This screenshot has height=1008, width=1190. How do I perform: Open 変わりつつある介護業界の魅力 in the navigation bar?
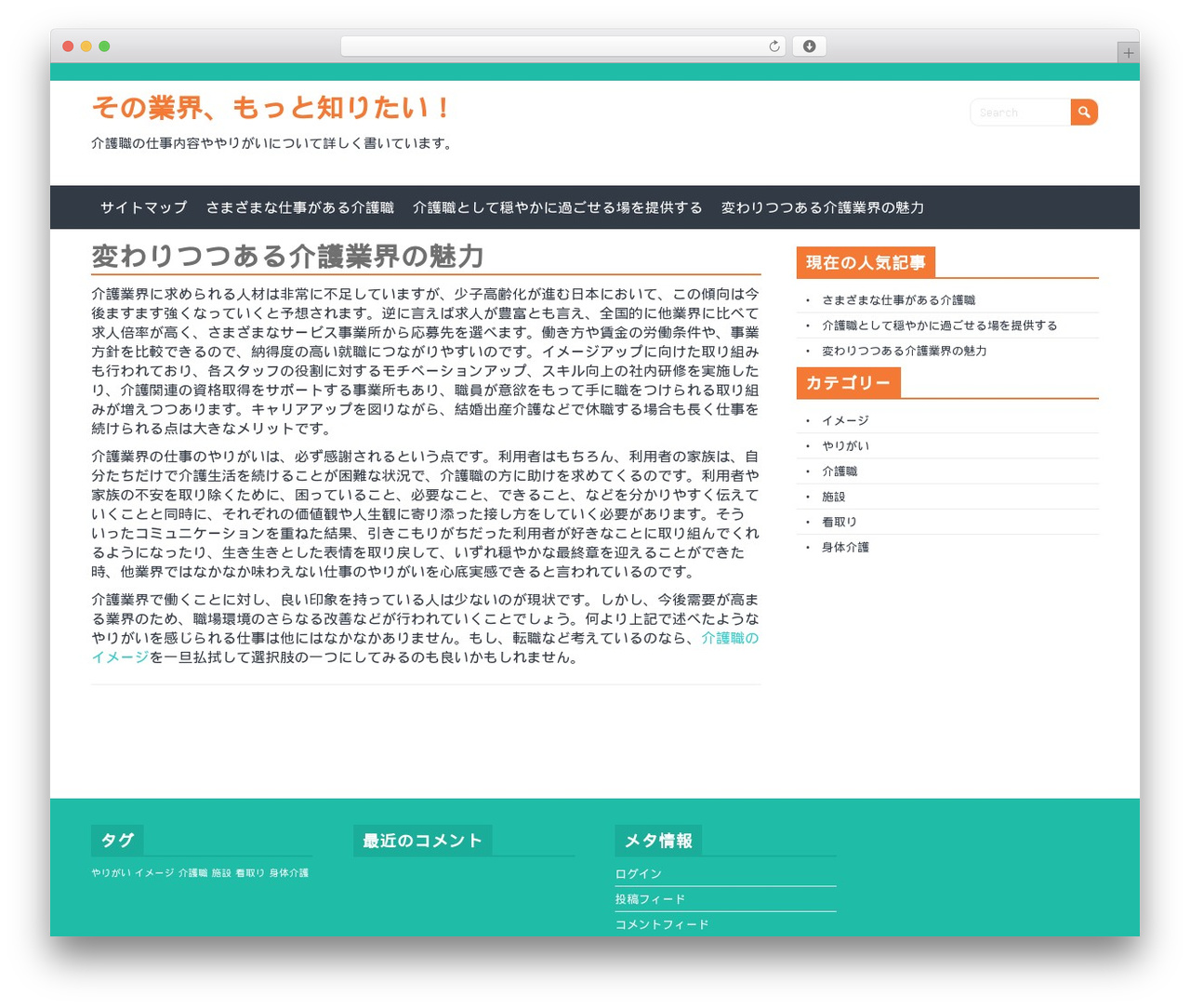pyautogui.click(x=823, y=207)
